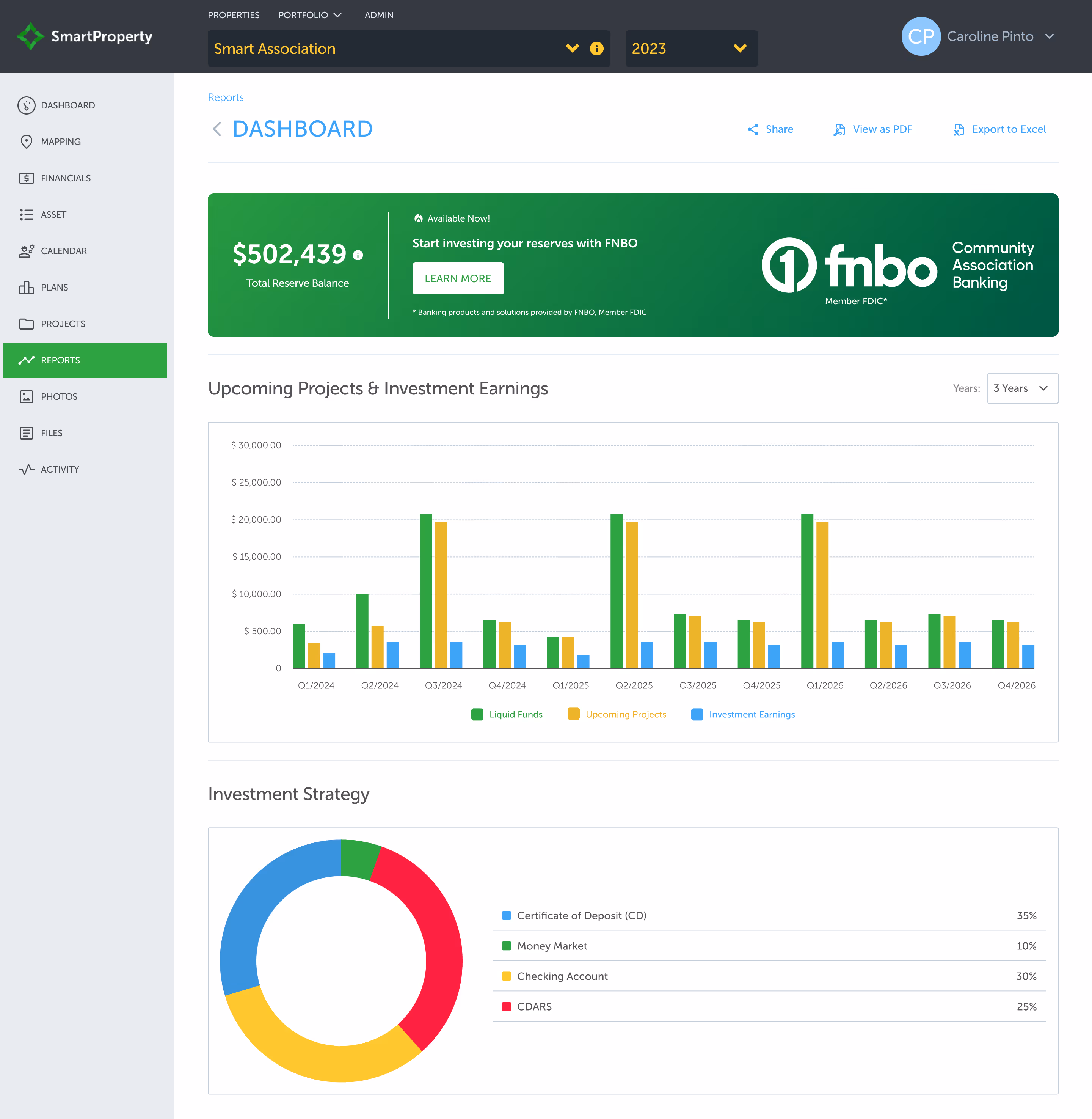
Task: Click the Photos image icon
Action: [27, 397]
